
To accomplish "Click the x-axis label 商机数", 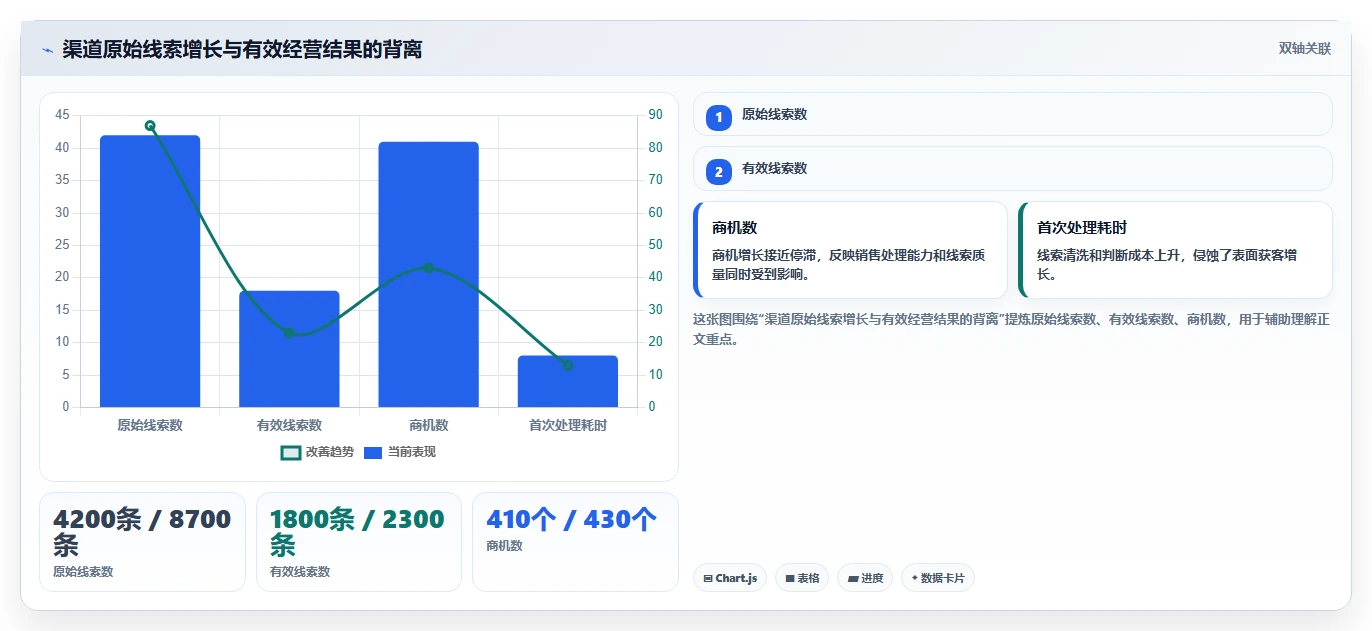I will tap(428, 425).
